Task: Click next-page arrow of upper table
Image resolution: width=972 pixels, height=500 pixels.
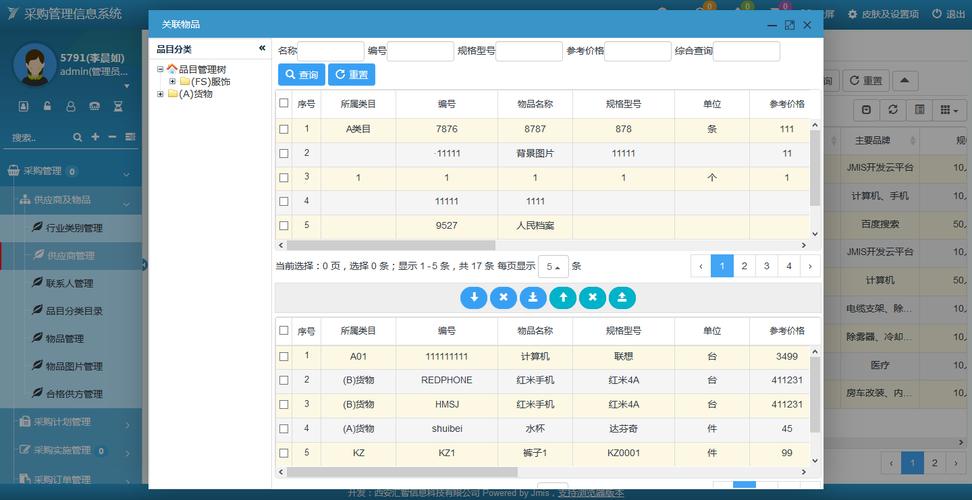Action: (810, 266)
